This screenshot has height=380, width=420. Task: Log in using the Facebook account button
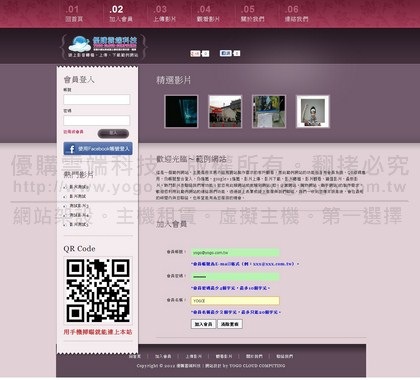point(98,149)
